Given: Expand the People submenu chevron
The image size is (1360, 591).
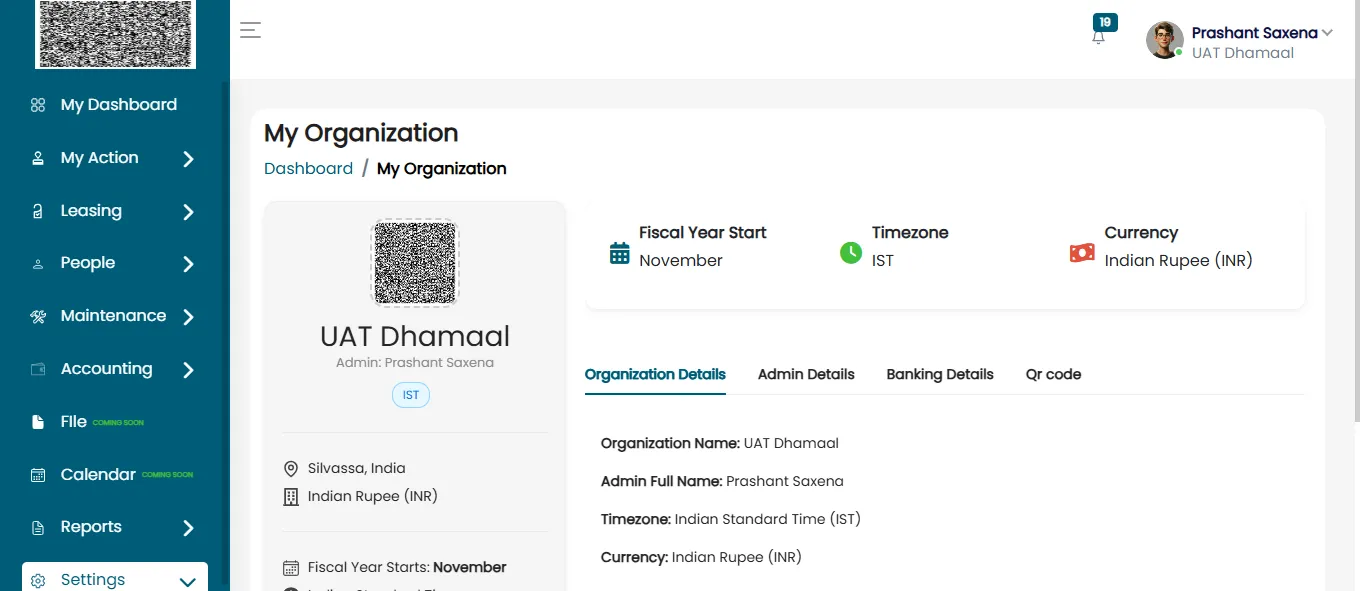Looking at the screenshot, I should coord(188,264).
